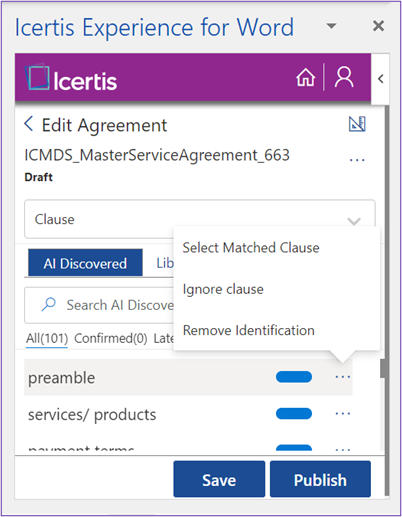Click the preamble confidence bar
This screenshot has width=402, height=517.
[294, 377]
